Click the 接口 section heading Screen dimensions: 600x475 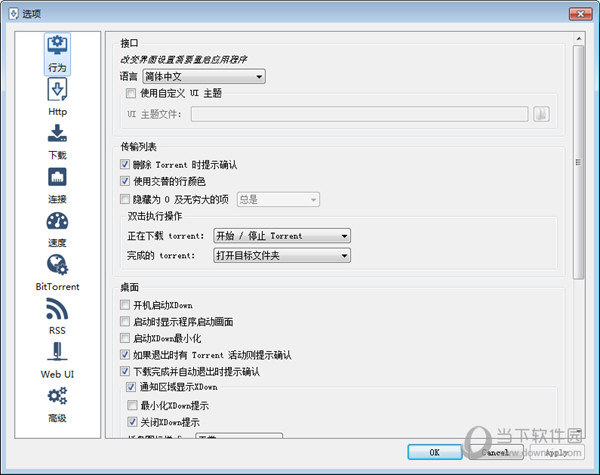pyautogui.click(x=129, y=43)
